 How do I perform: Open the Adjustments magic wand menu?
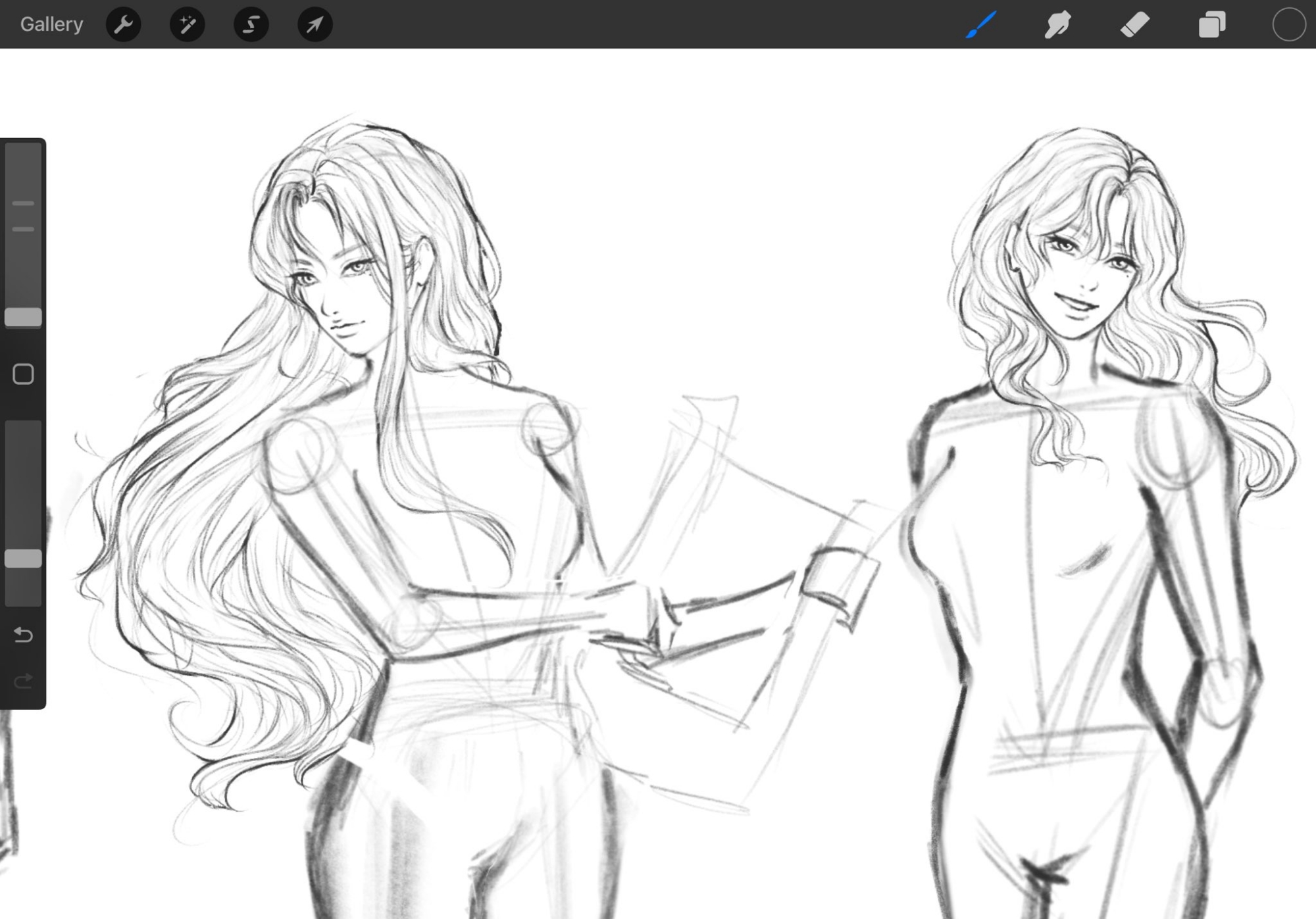tap(187, 24)
